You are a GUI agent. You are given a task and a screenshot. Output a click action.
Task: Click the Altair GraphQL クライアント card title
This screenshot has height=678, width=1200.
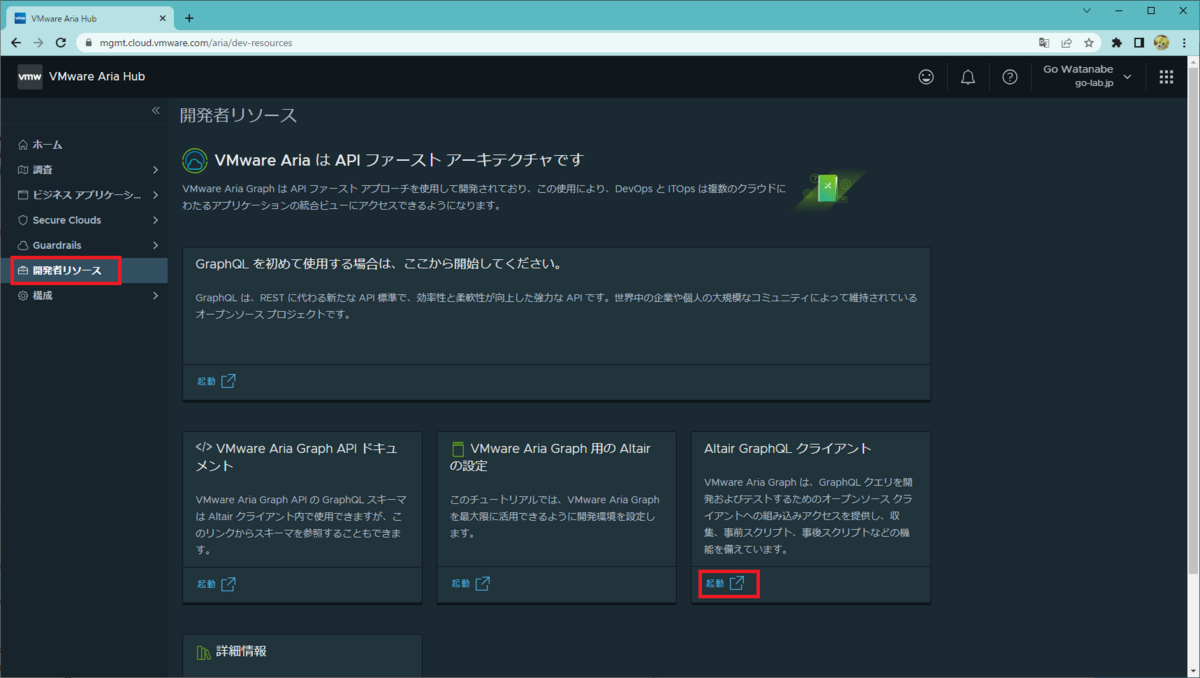click(x=788, y=448)
